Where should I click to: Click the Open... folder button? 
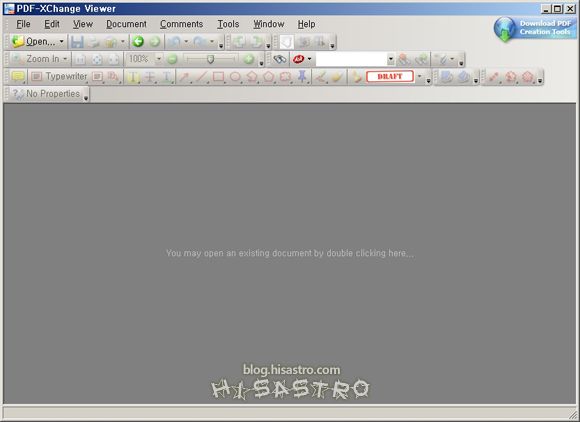pyautogui.click(x=33, y=41)
